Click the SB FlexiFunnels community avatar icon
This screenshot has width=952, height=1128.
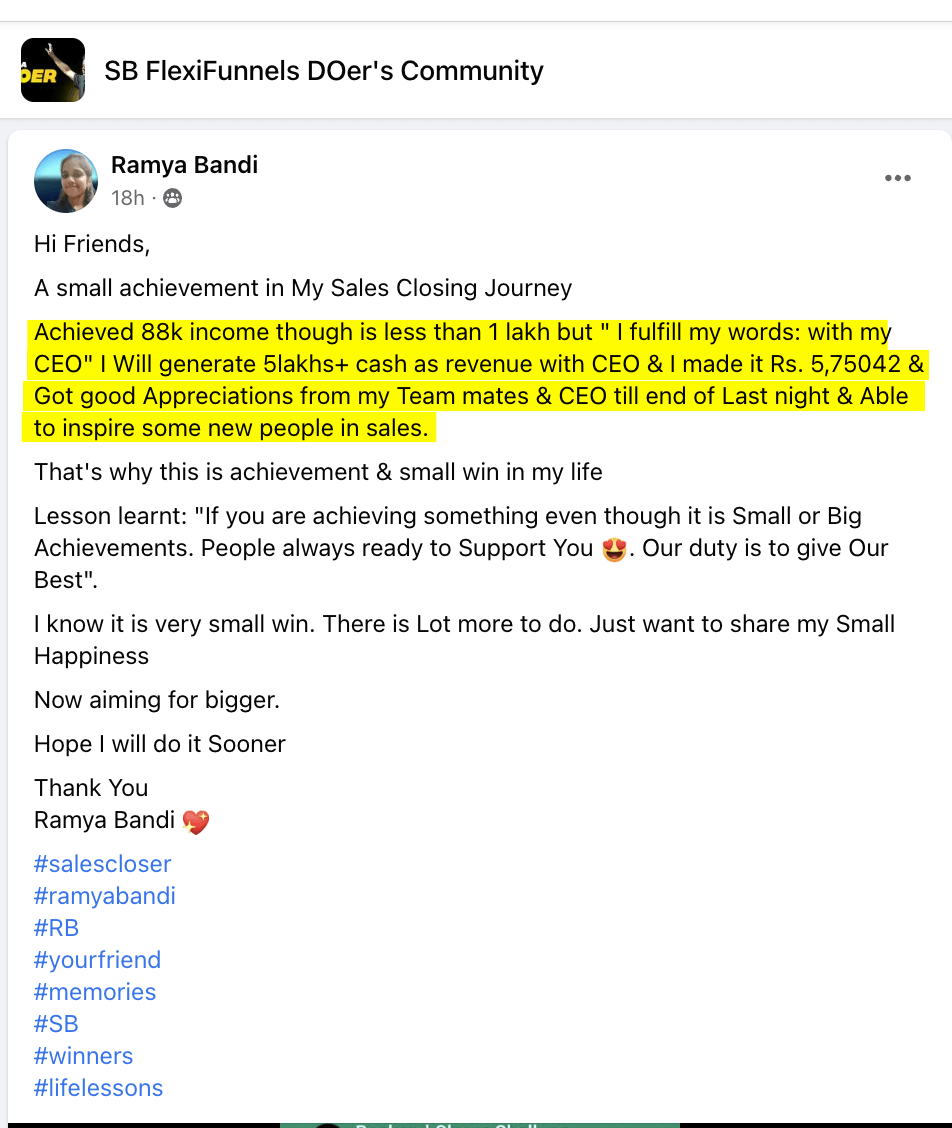pos(52,70)
